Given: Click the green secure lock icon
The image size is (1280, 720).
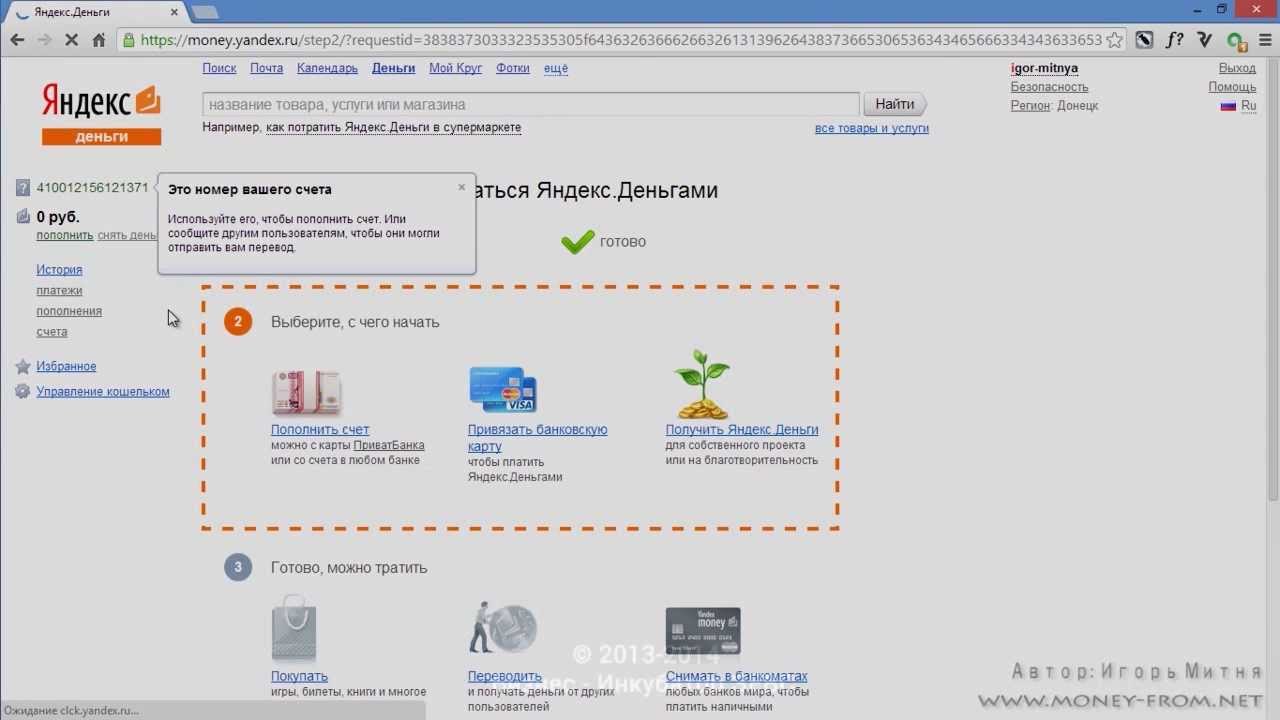Looking at the screenshot, I should pos(128,40).
